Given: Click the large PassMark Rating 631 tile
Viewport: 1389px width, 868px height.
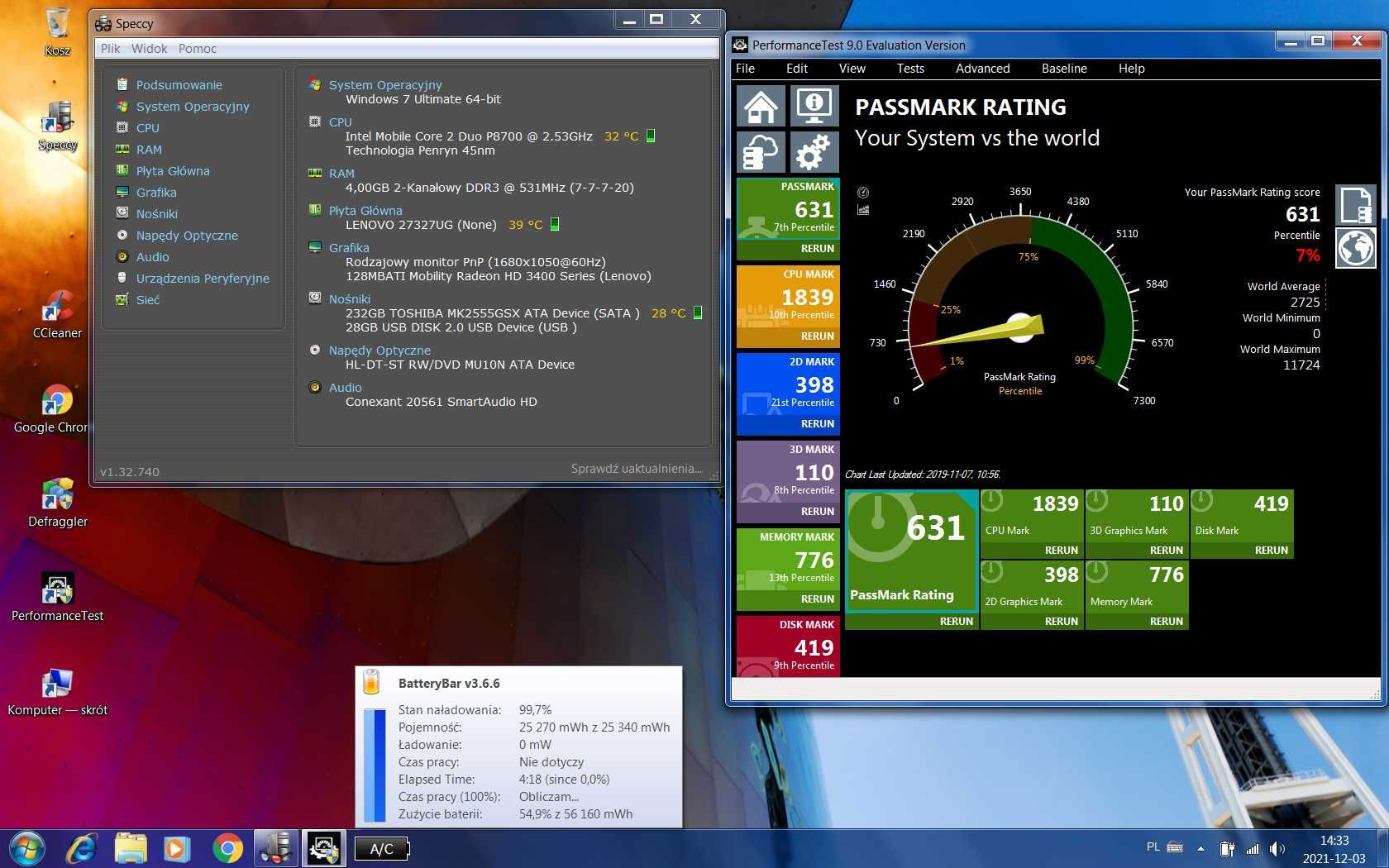Looking at the screenshot, I should (x=911, y=551).
